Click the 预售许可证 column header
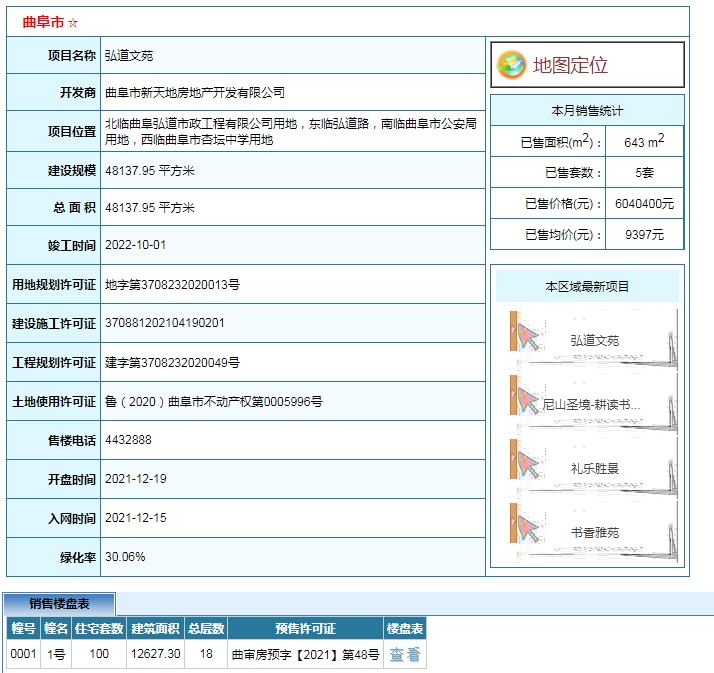The width and height of the screenshot is (714, 673). (x=306, y=628)
